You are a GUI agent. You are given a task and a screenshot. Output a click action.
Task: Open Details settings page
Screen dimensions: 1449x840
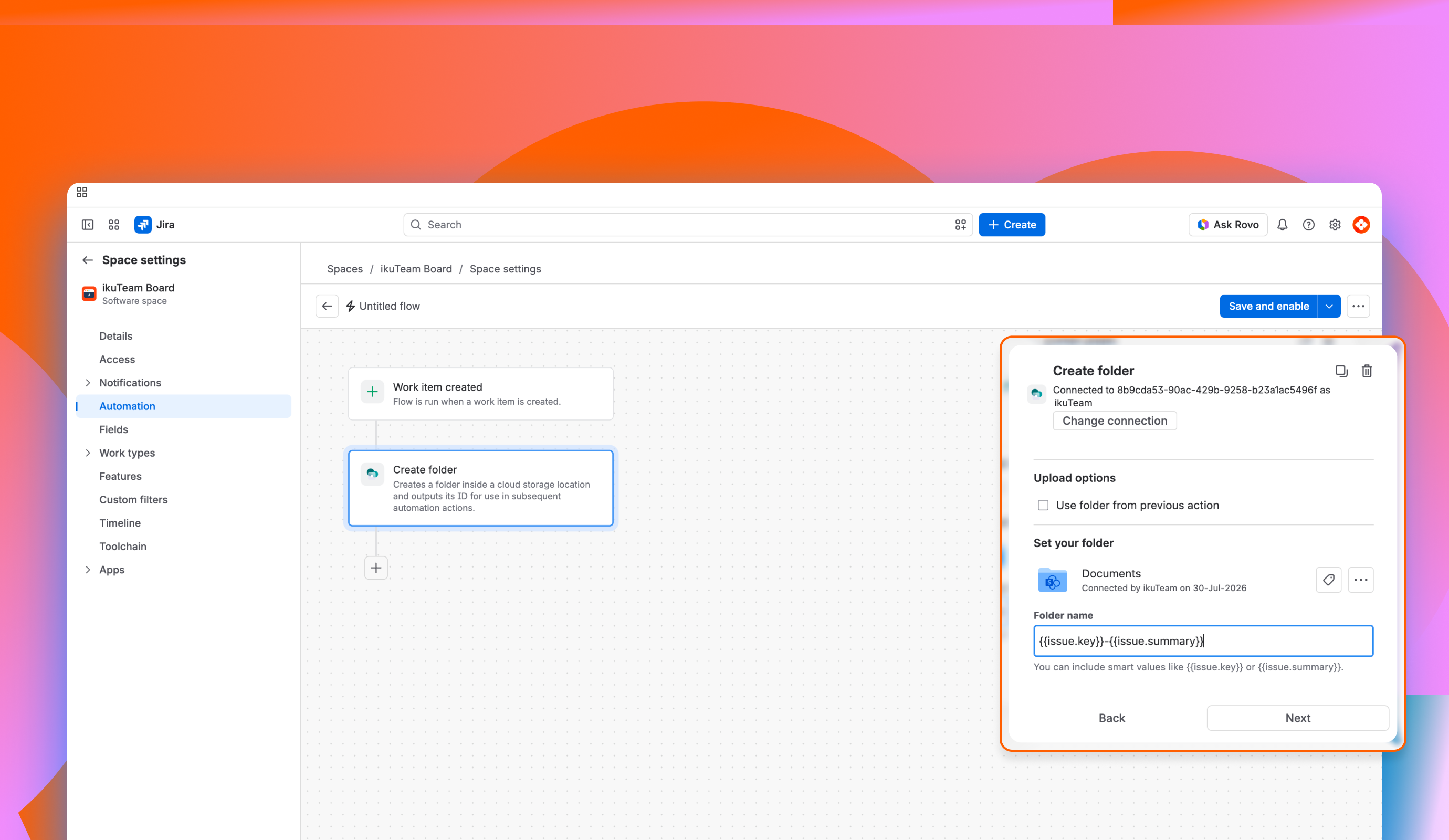pos(115,337)
